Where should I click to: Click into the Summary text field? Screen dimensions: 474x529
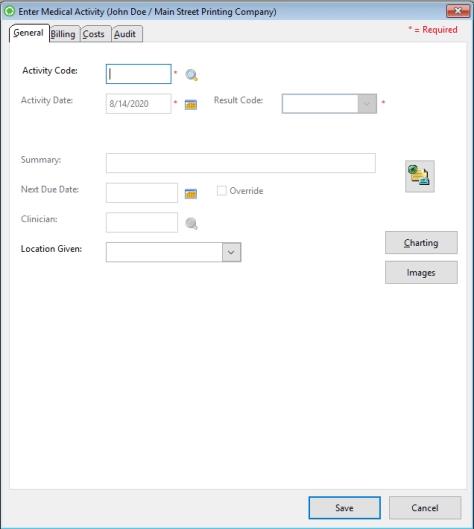click(241, 163)
